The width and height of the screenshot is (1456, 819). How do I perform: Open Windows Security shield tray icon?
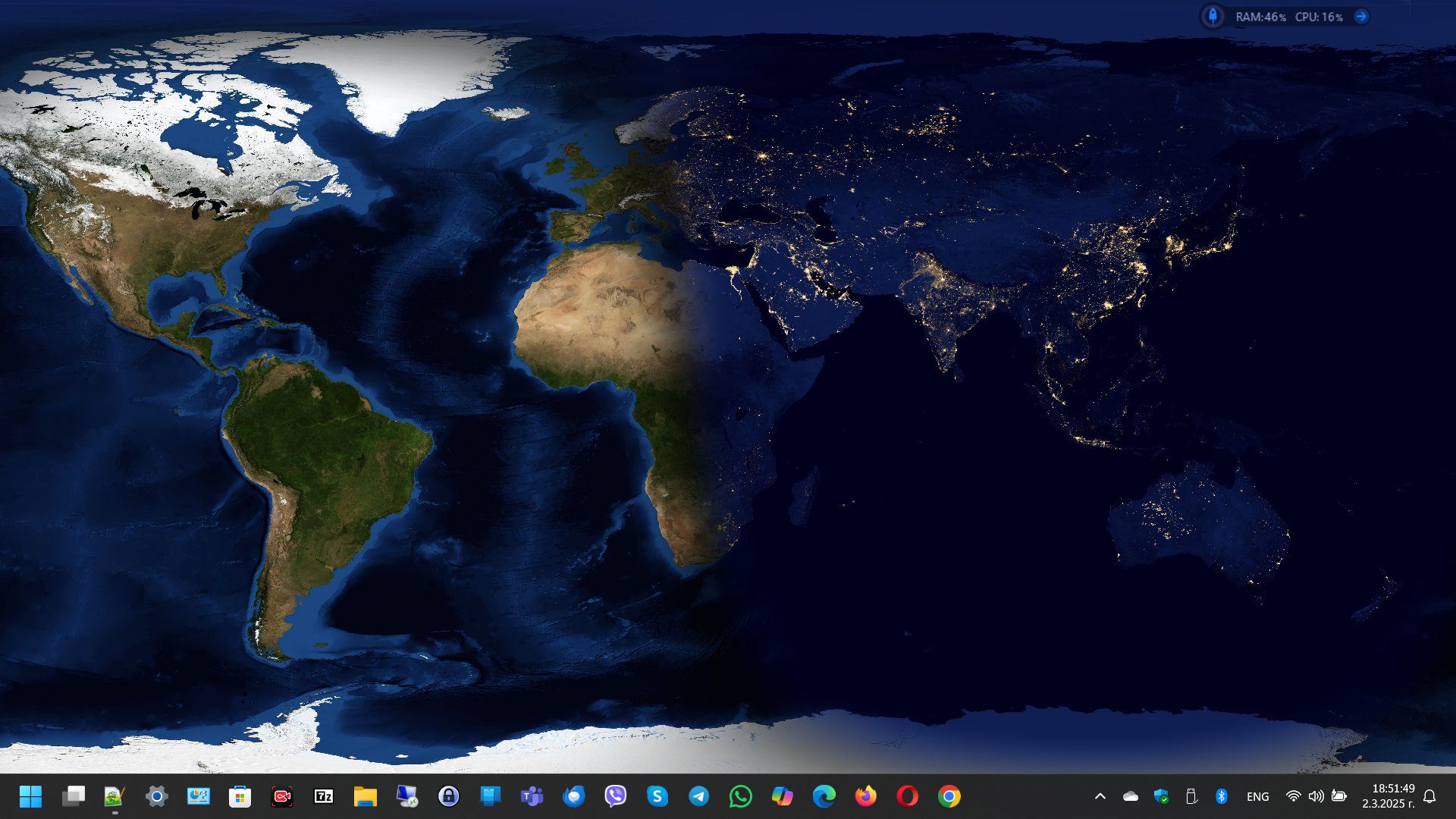tap(1161, 796)
